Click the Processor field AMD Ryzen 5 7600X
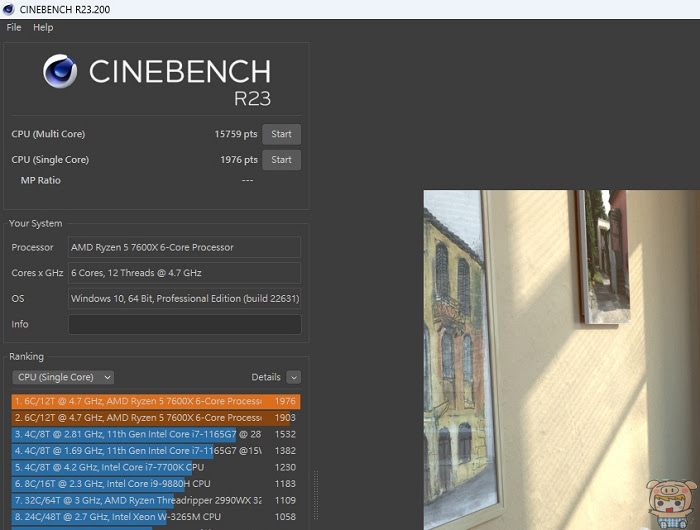Screen dimensions: 700x530 click(184, 247)
